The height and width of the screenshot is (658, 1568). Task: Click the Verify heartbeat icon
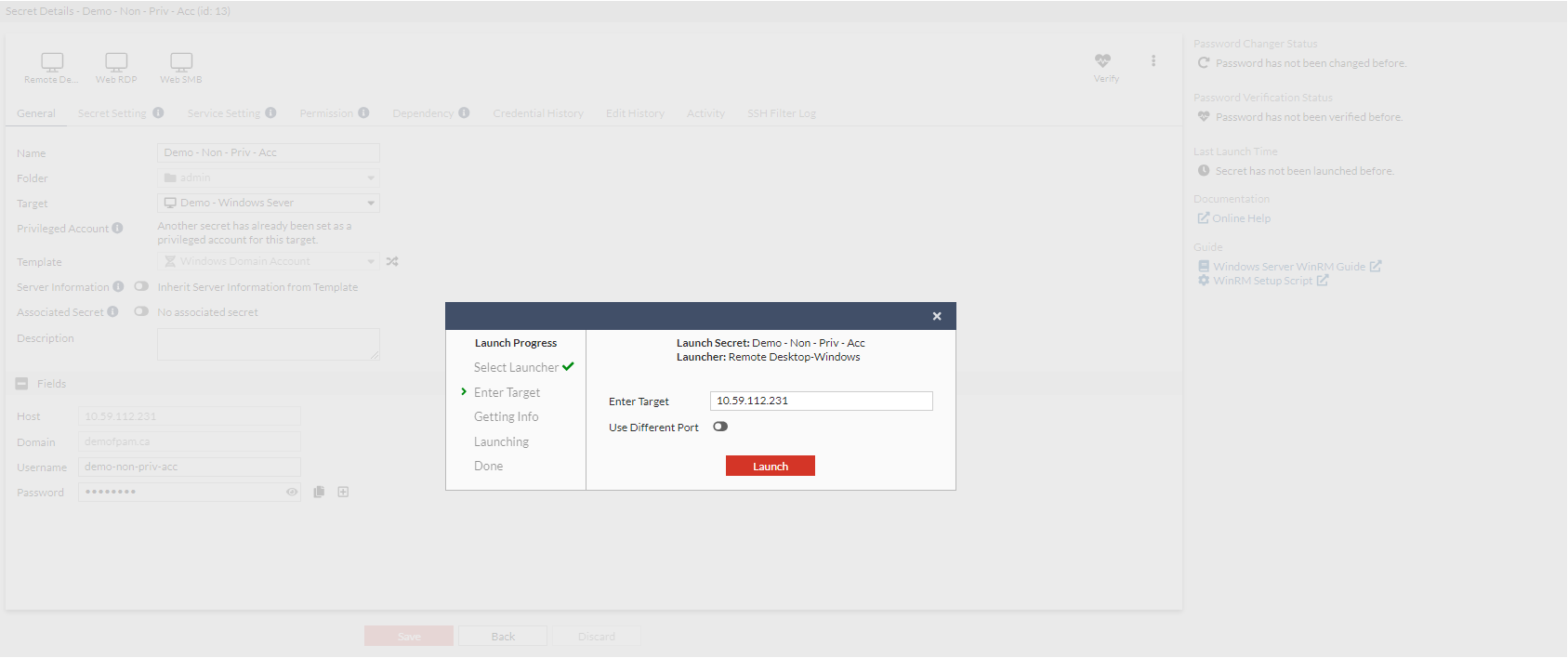click(x=1103, y=61)
